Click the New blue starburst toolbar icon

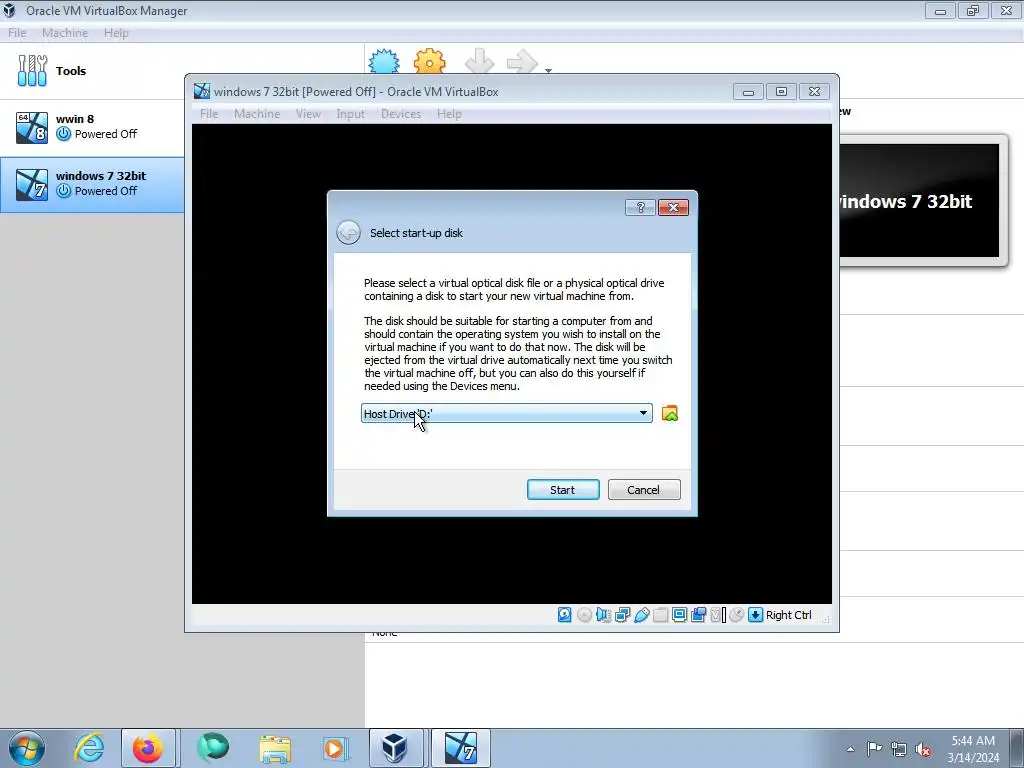tap(384, 61)
